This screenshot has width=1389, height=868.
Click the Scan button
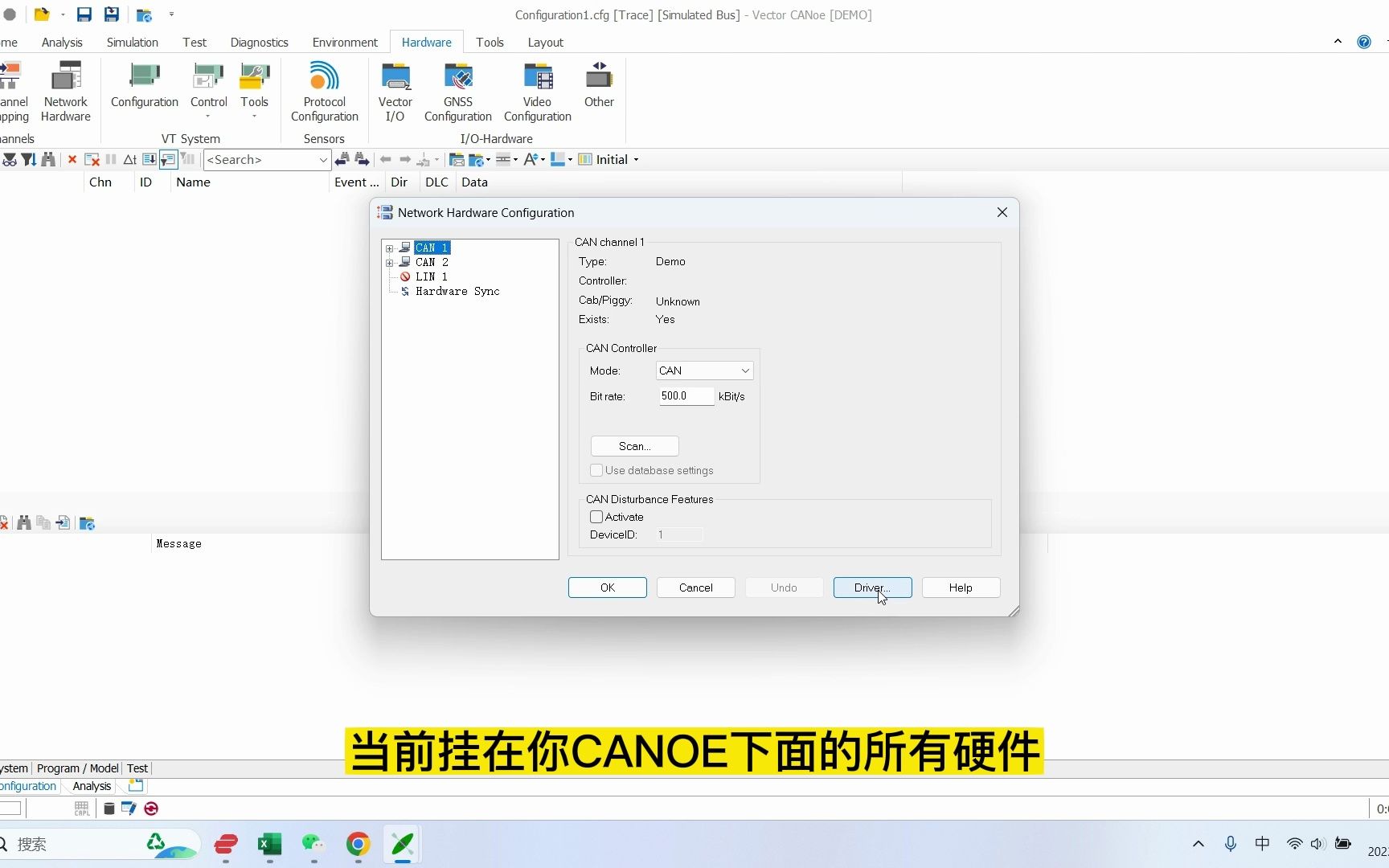(x=634, y=446)
